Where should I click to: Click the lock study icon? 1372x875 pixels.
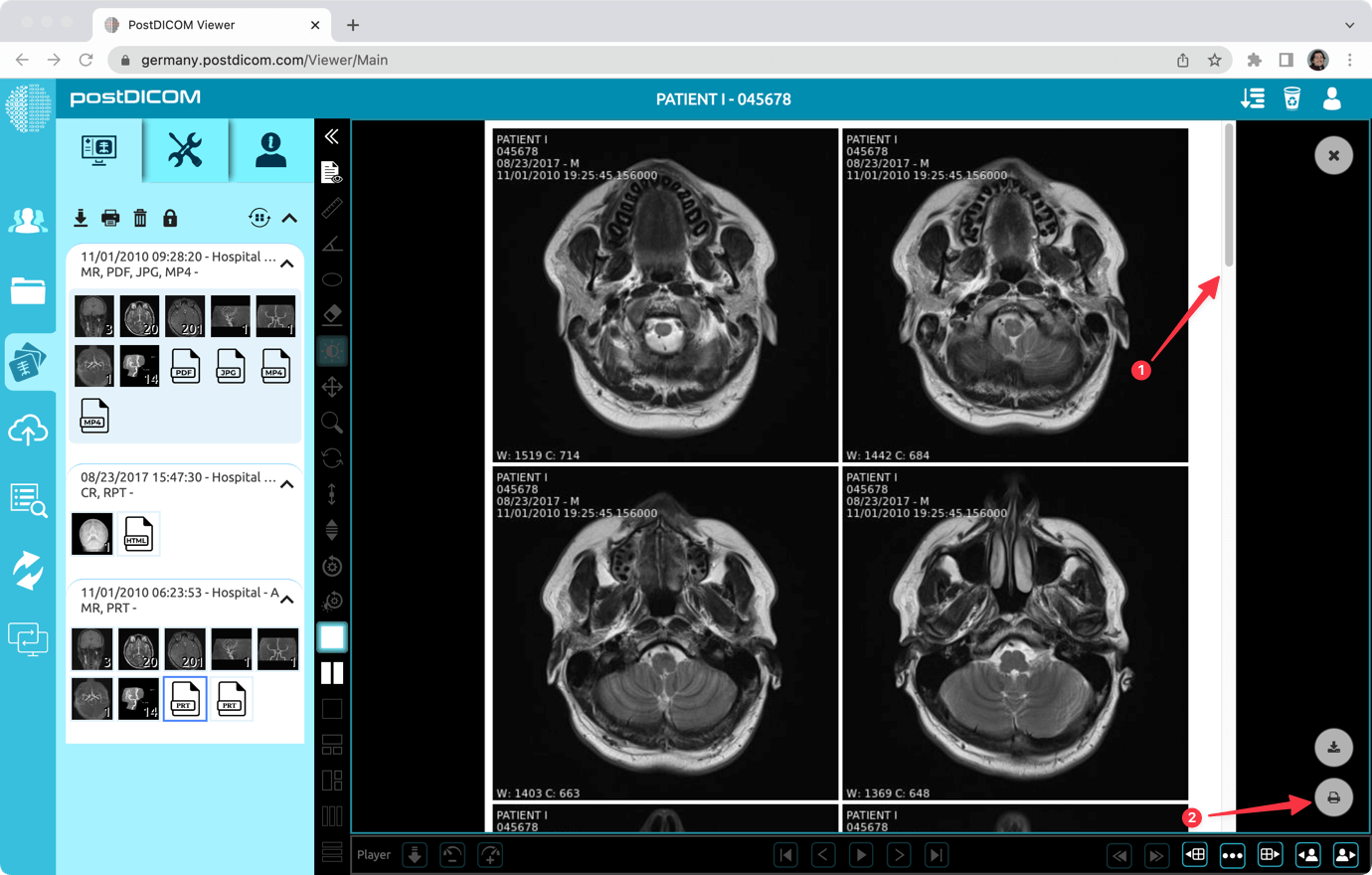click(x=170, y=217)
